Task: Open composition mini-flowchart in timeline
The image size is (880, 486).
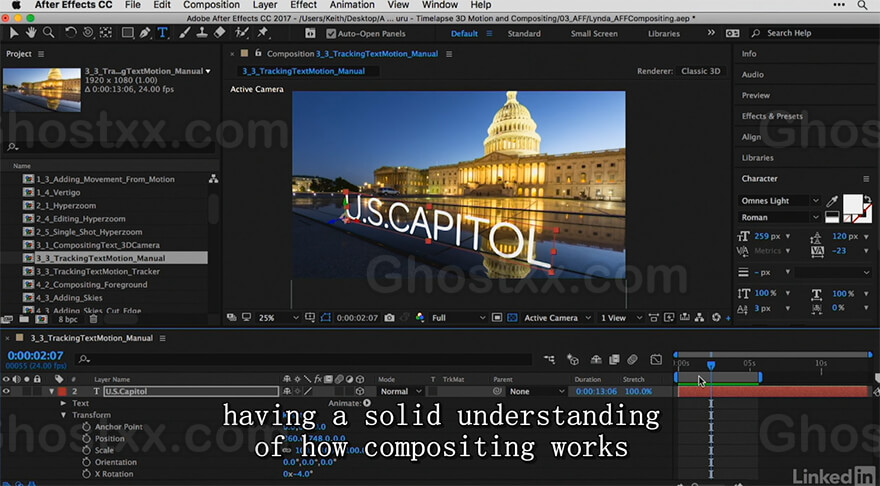Action: (549, 359)
